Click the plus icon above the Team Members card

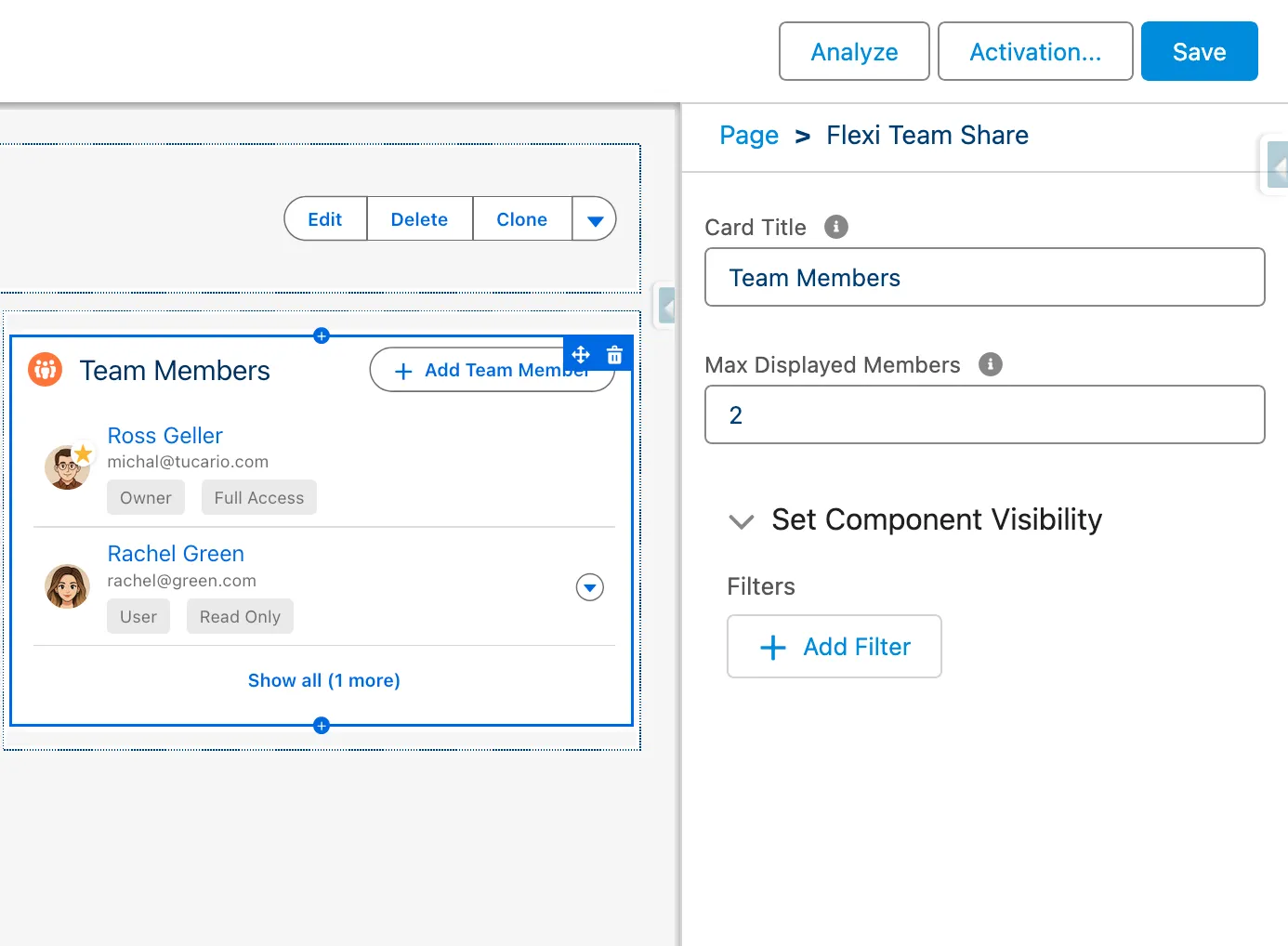[x=321, y=335]
